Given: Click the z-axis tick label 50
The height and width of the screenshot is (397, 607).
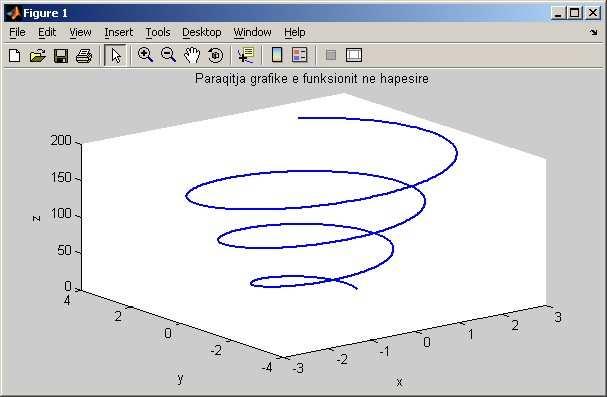Looking at the screenshot, I should 64,250.
